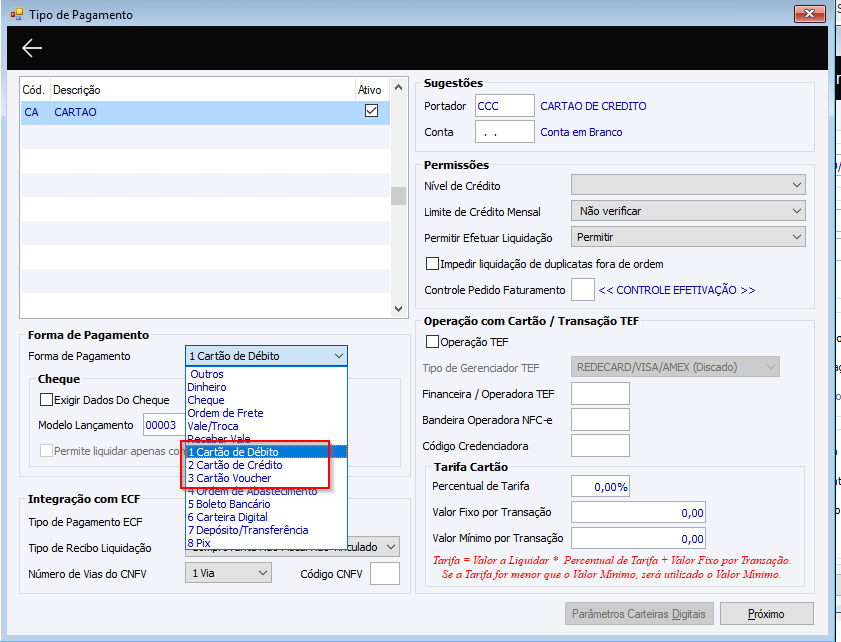Pick 5 Boleto Bancário from the list
The height and width of the screenshot is (642, 841).
229,504
